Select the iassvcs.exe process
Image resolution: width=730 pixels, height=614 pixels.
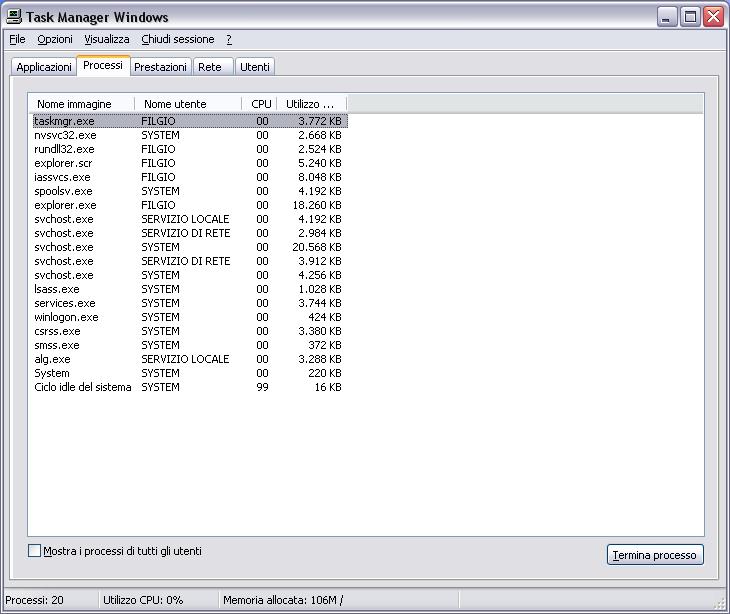click(x=190, y=177)
